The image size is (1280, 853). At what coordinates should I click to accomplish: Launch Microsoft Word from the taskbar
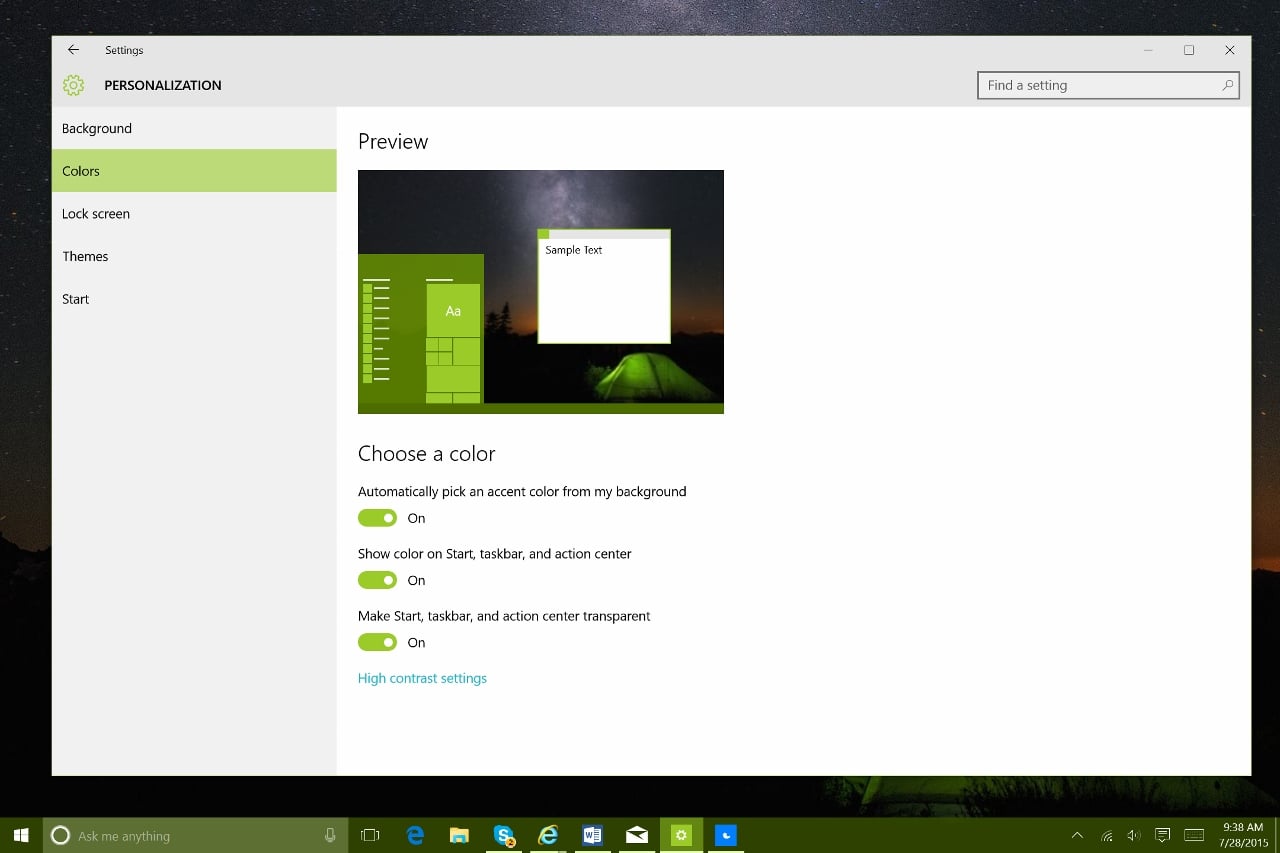tap(592, 834)
